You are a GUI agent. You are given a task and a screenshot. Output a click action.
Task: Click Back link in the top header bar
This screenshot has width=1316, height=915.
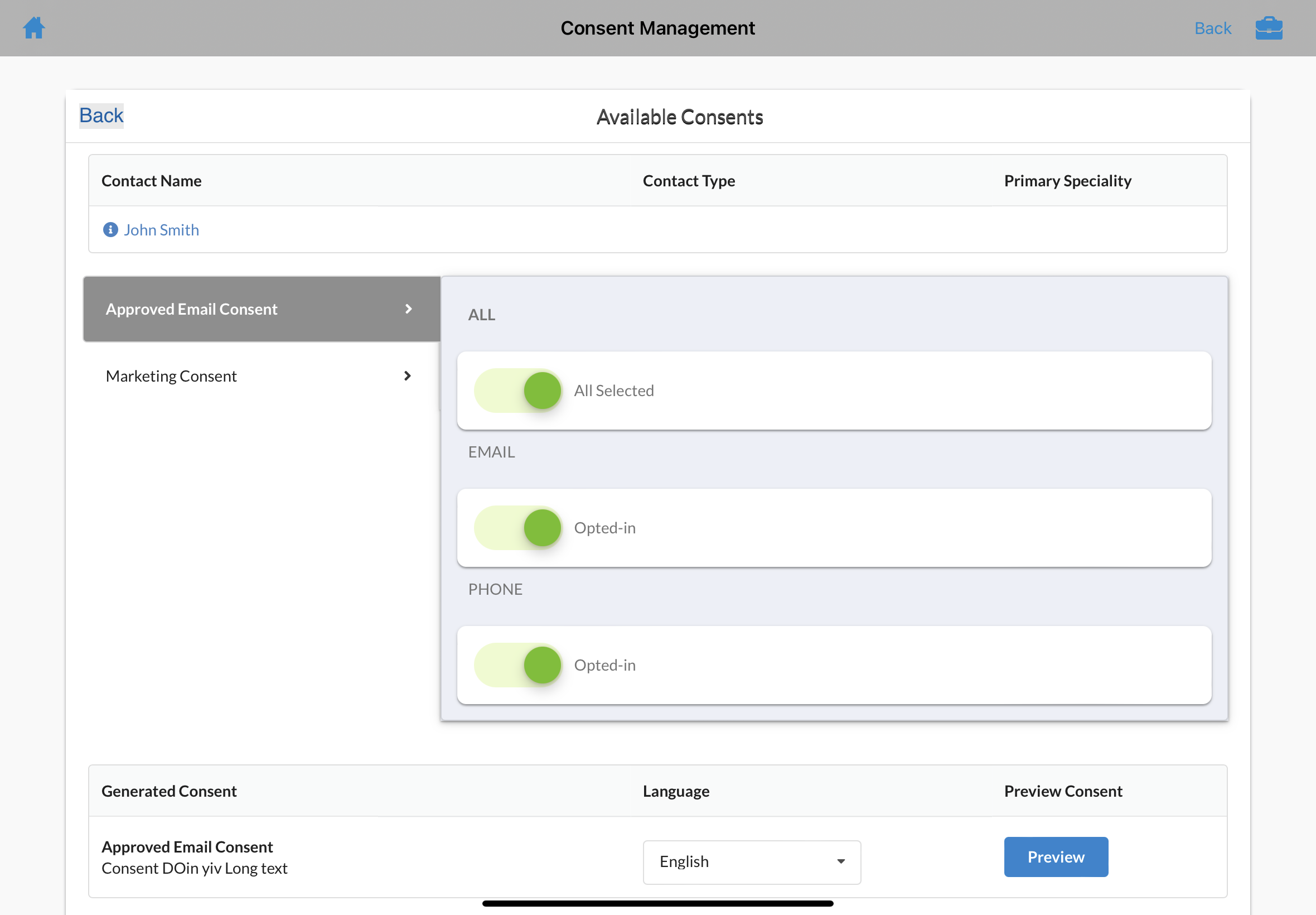[1212, 28]
